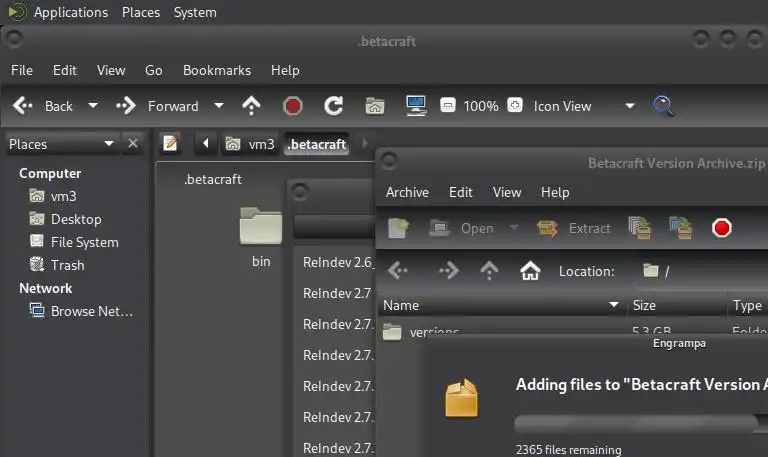Screen dimensions: 768x457
Task: Open the Places panel menu
Action: pos(141,12)
